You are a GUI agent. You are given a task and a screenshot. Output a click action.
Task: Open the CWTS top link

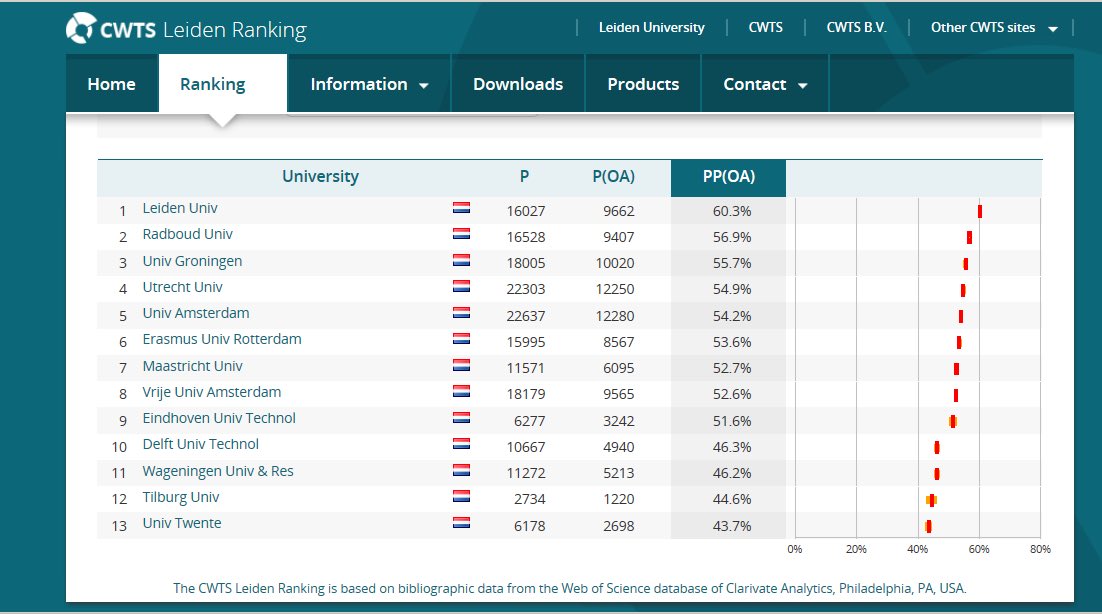765,27
